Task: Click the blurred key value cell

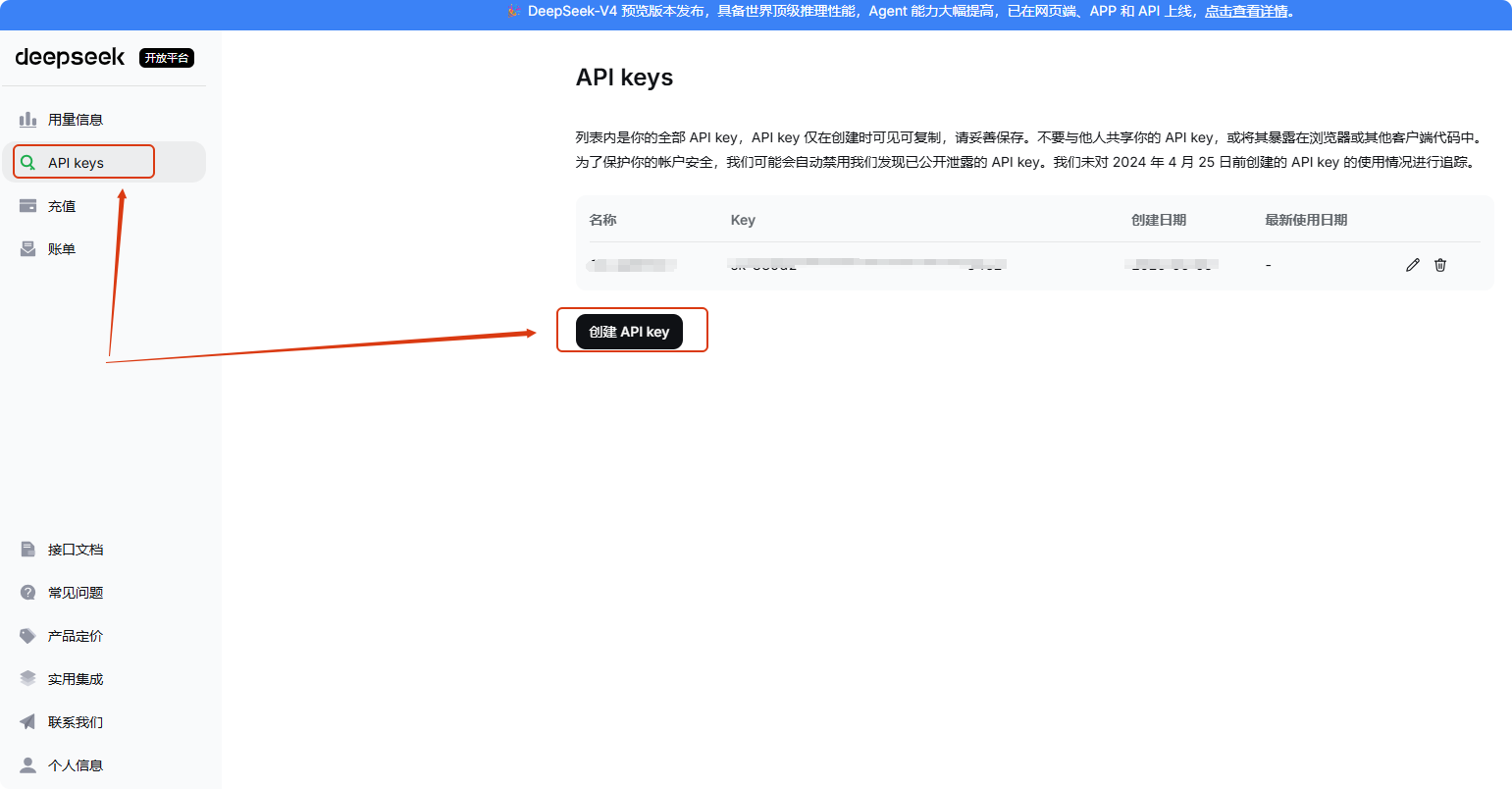Action: point(867,265)
